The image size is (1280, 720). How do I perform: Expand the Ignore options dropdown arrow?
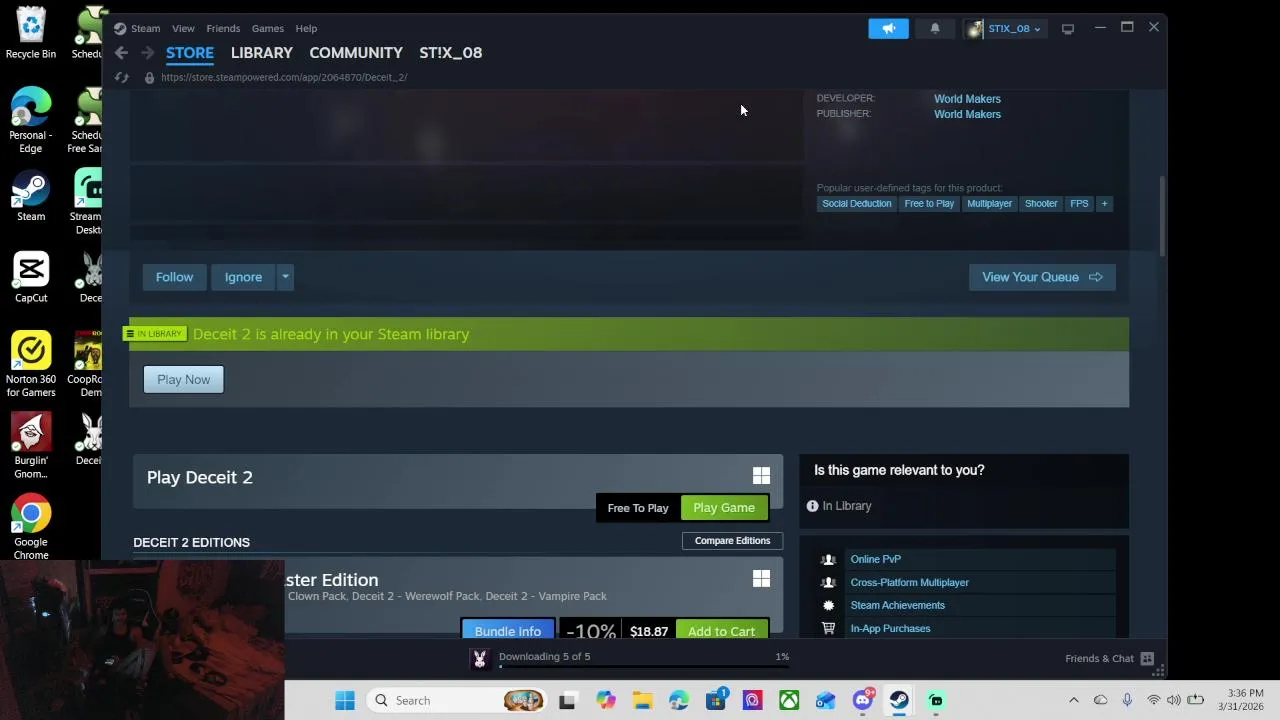(285, 277)
